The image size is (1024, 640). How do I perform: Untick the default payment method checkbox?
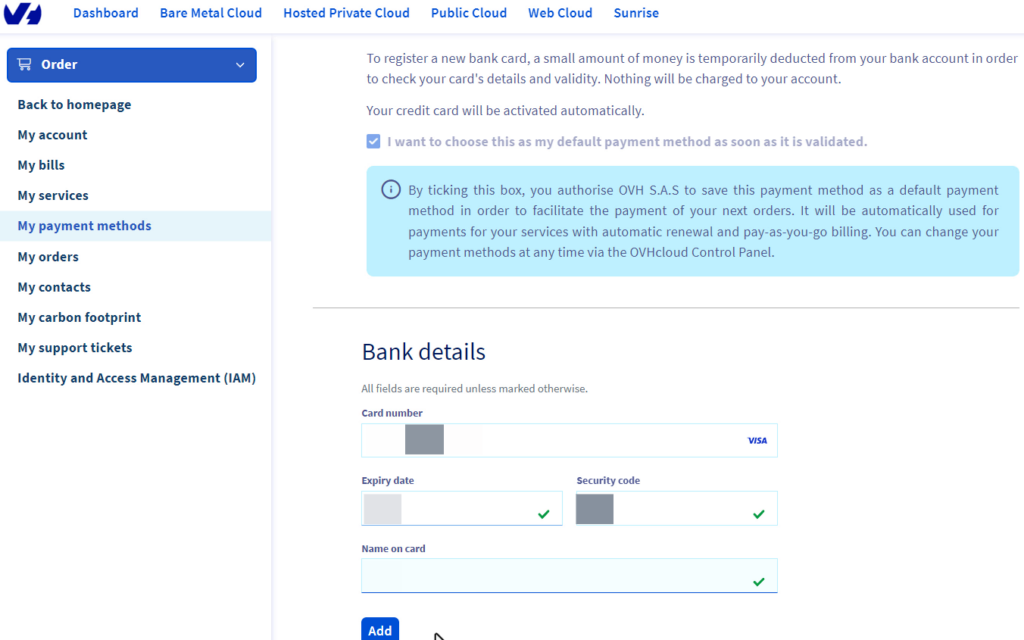pyautogui.click(x=373, y=142)
